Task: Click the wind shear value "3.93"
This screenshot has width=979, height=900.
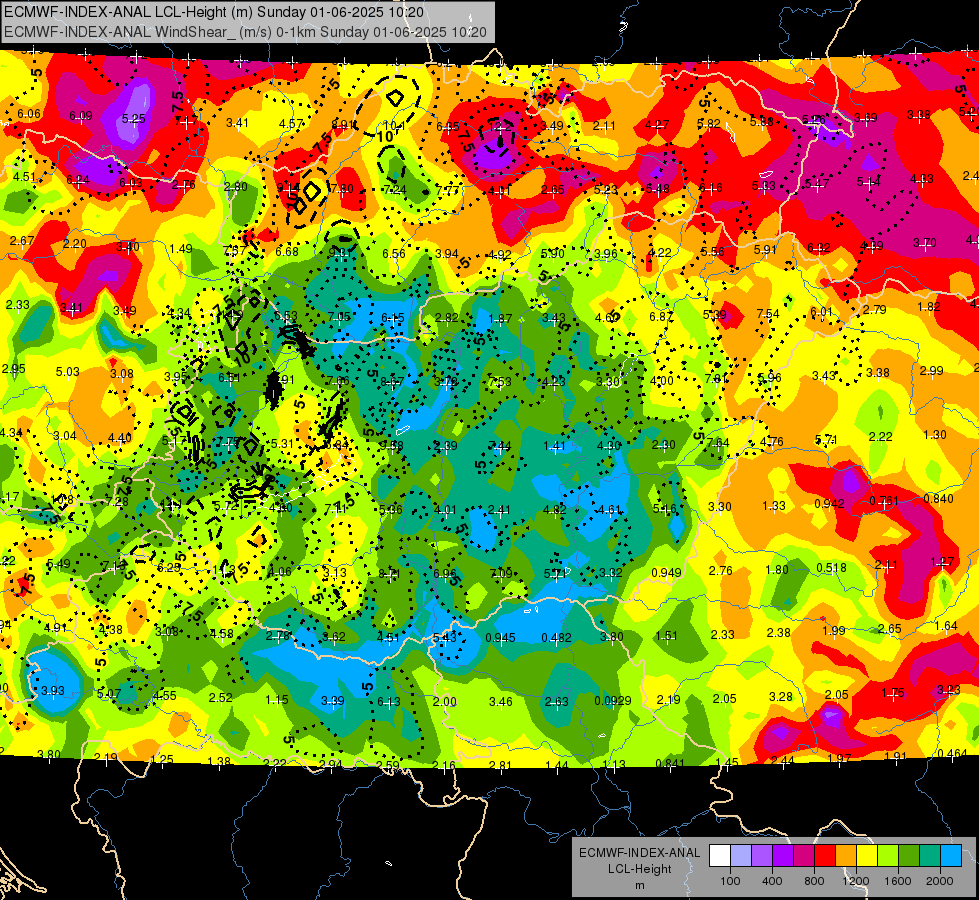Action: pos(52,690)
